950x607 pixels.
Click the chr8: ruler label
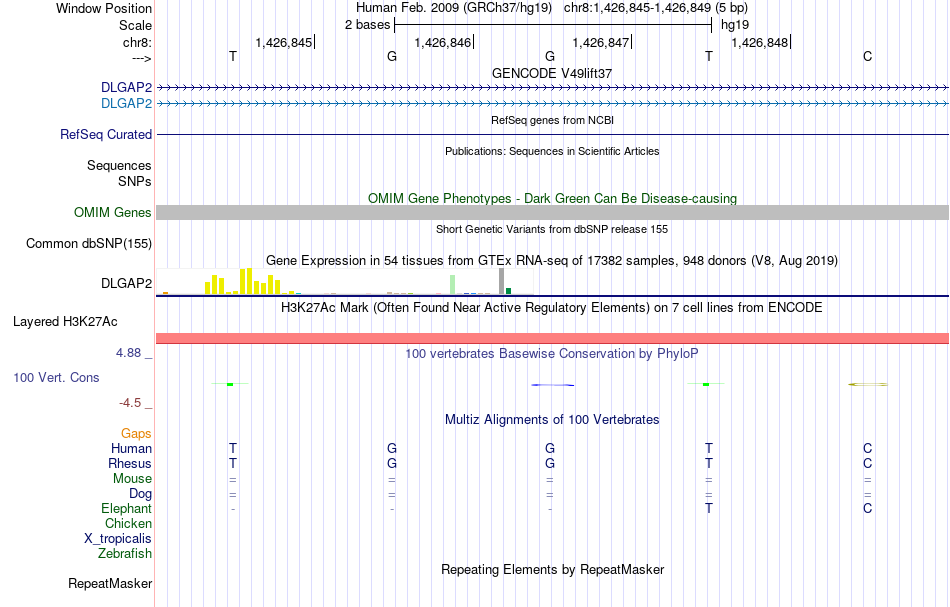coord(138,42)
